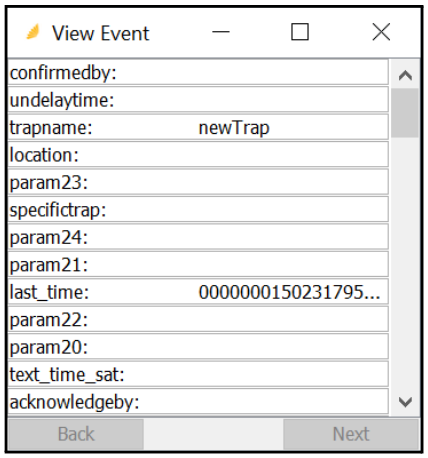Click the vertical scrollbar thumb
Image resolution: width=428 pixels, height=458 pixels.
click(405, 113)
